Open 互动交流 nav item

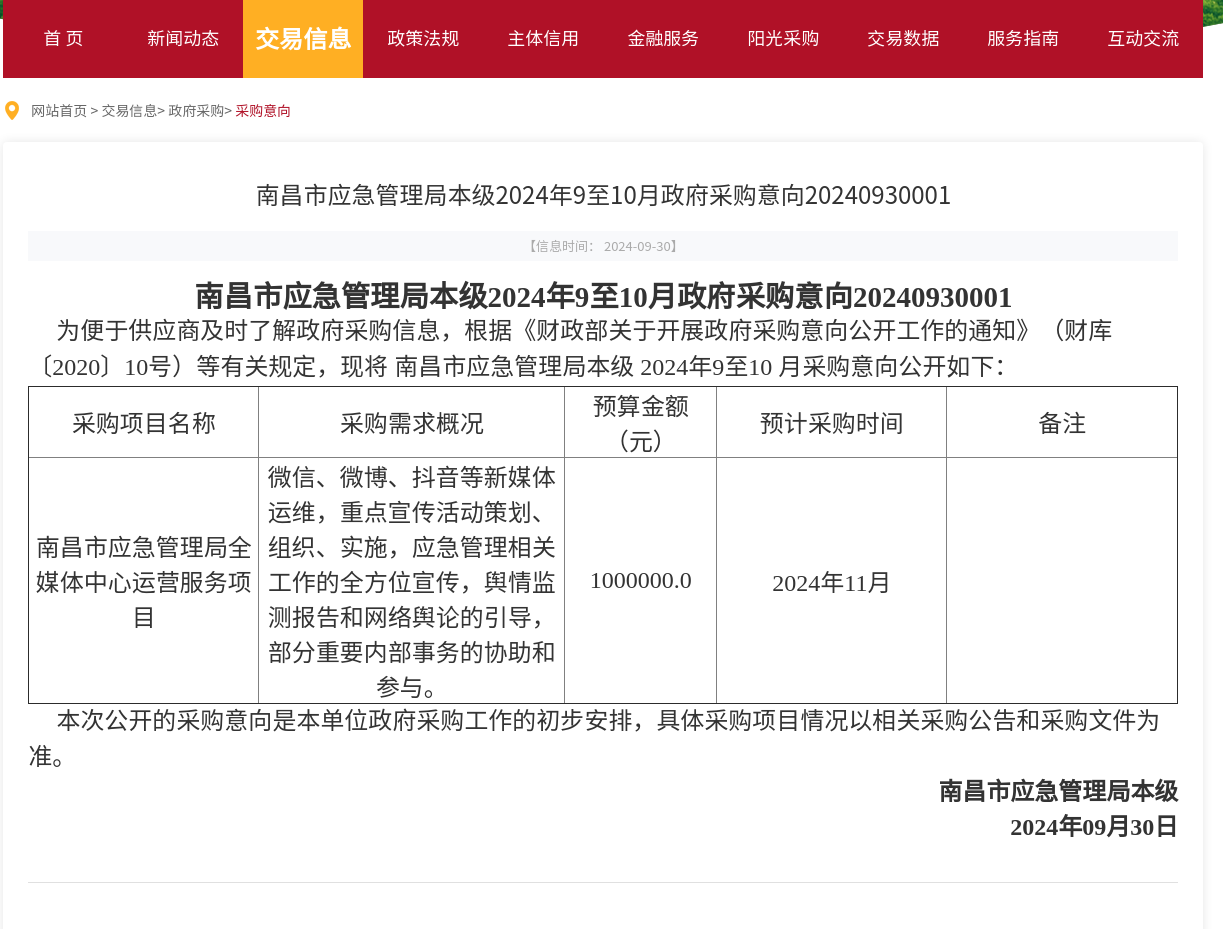(1143, 39)
